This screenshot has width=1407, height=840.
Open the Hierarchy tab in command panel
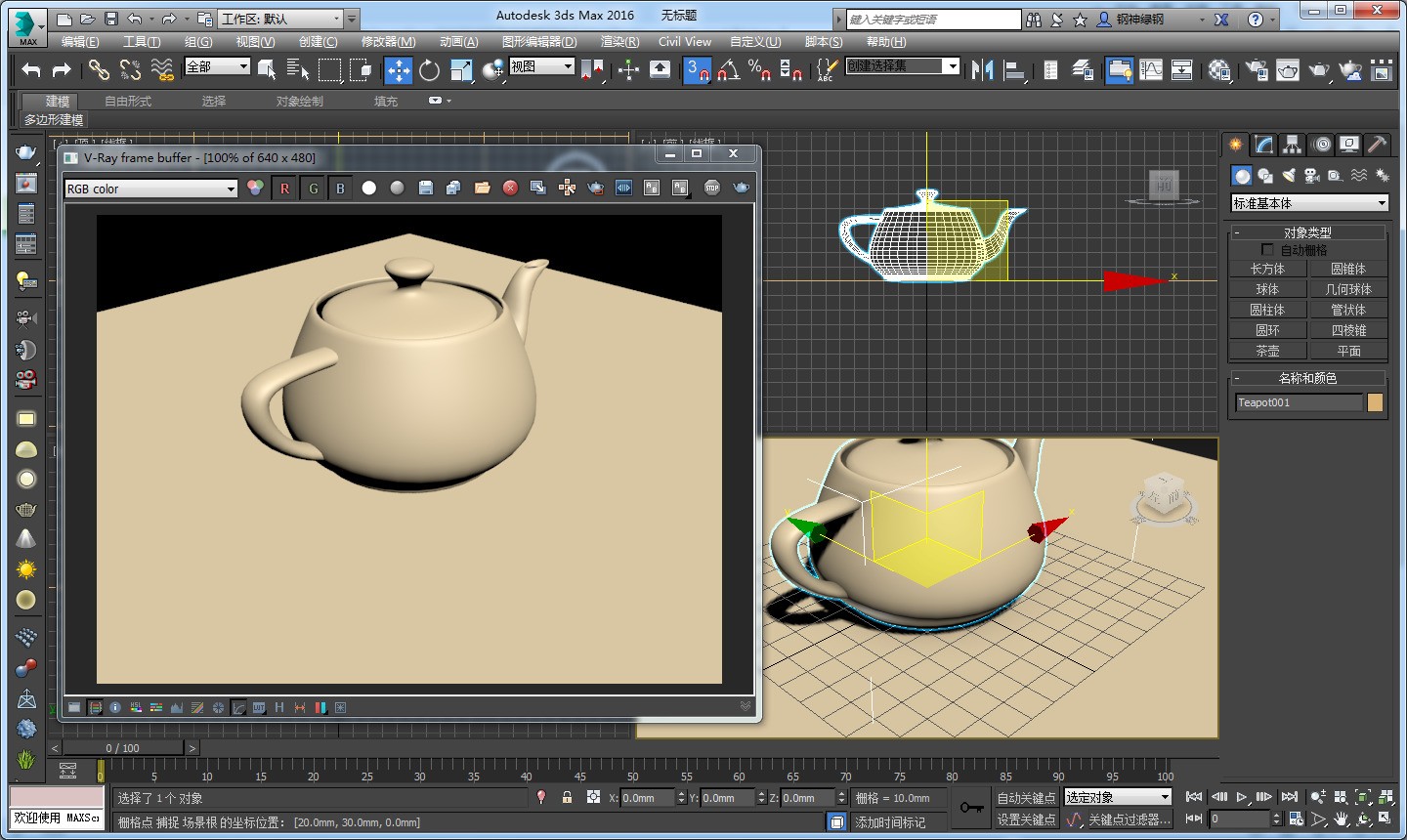click(x=1293, y=145)
